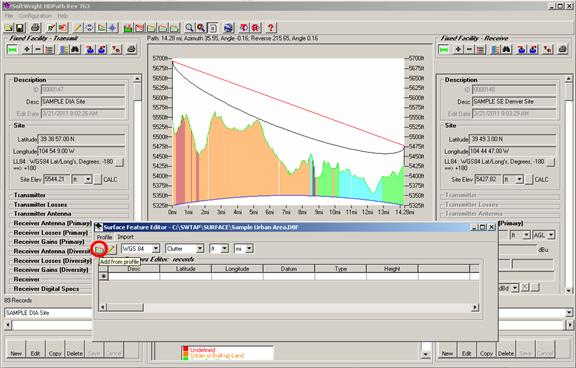Click the Surface Feature Editor horizontal scrollbar thumb

pos(125,307)
